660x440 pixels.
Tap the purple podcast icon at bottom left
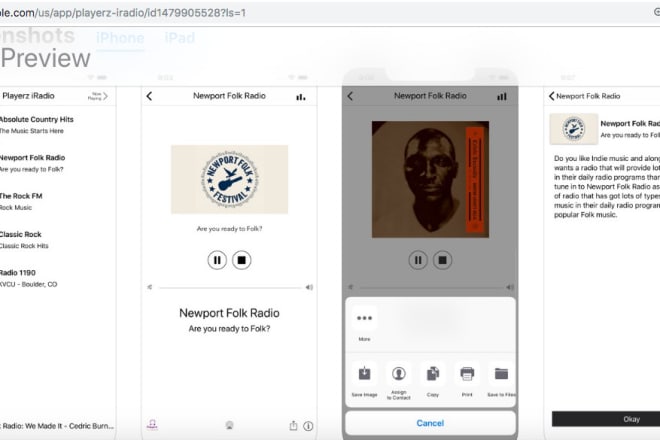point(152,424)
